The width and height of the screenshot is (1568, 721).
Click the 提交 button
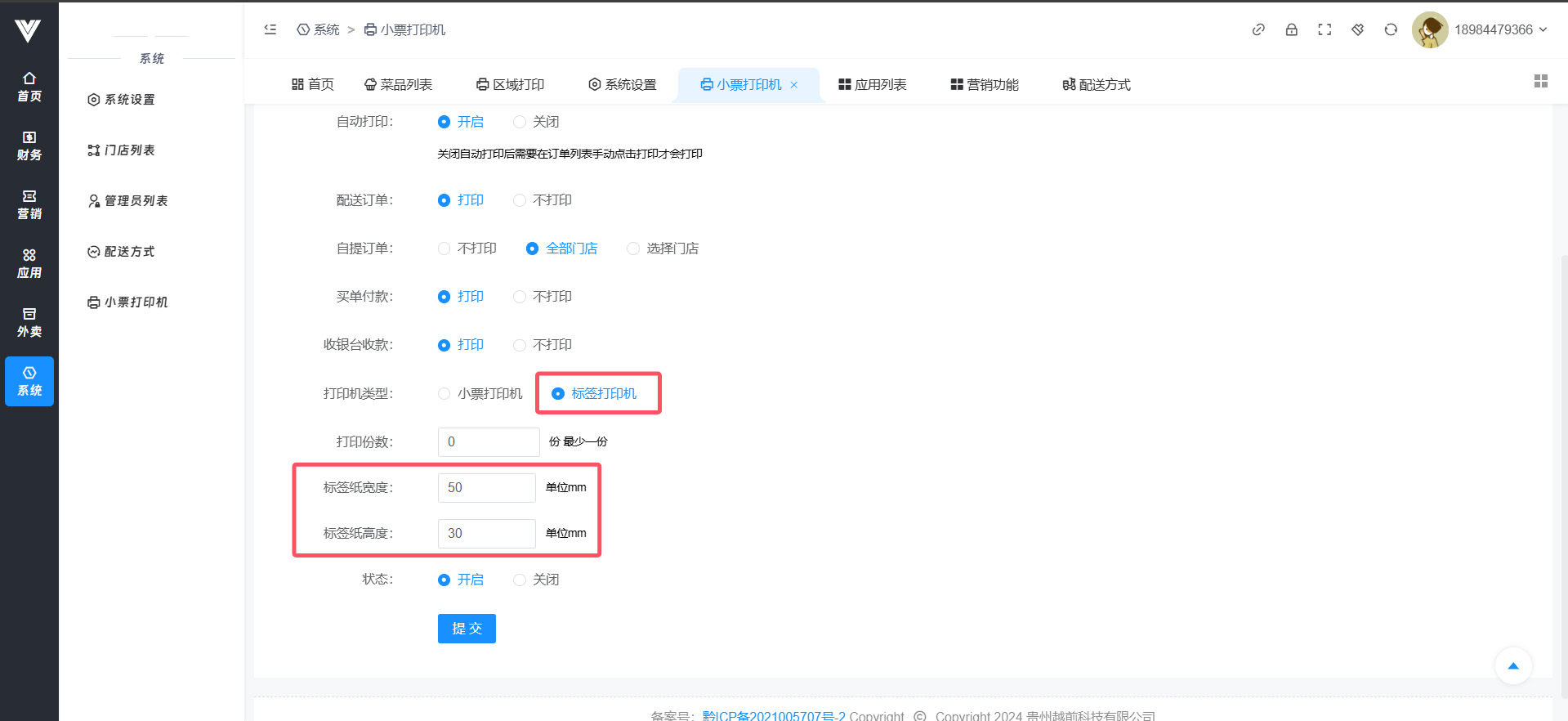(x=467, y=629)
